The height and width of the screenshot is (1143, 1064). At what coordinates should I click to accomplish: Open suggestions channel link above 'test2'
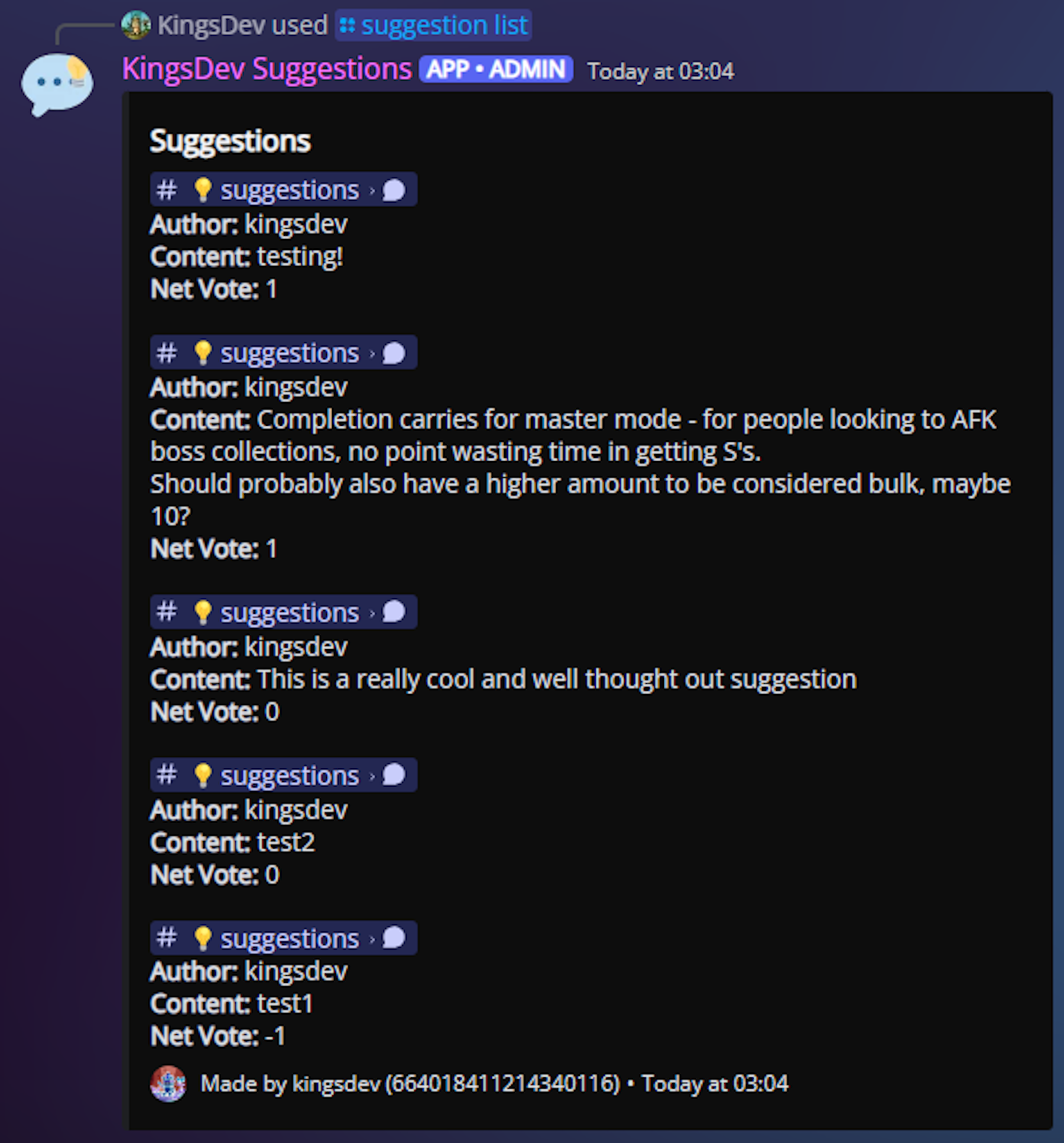coord(284,775)
